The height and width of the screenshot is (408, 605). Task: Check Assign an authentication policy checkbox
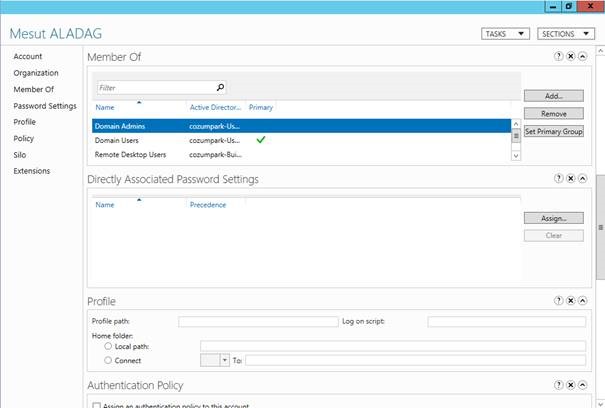pyautogui.click(x=96, y=405)
